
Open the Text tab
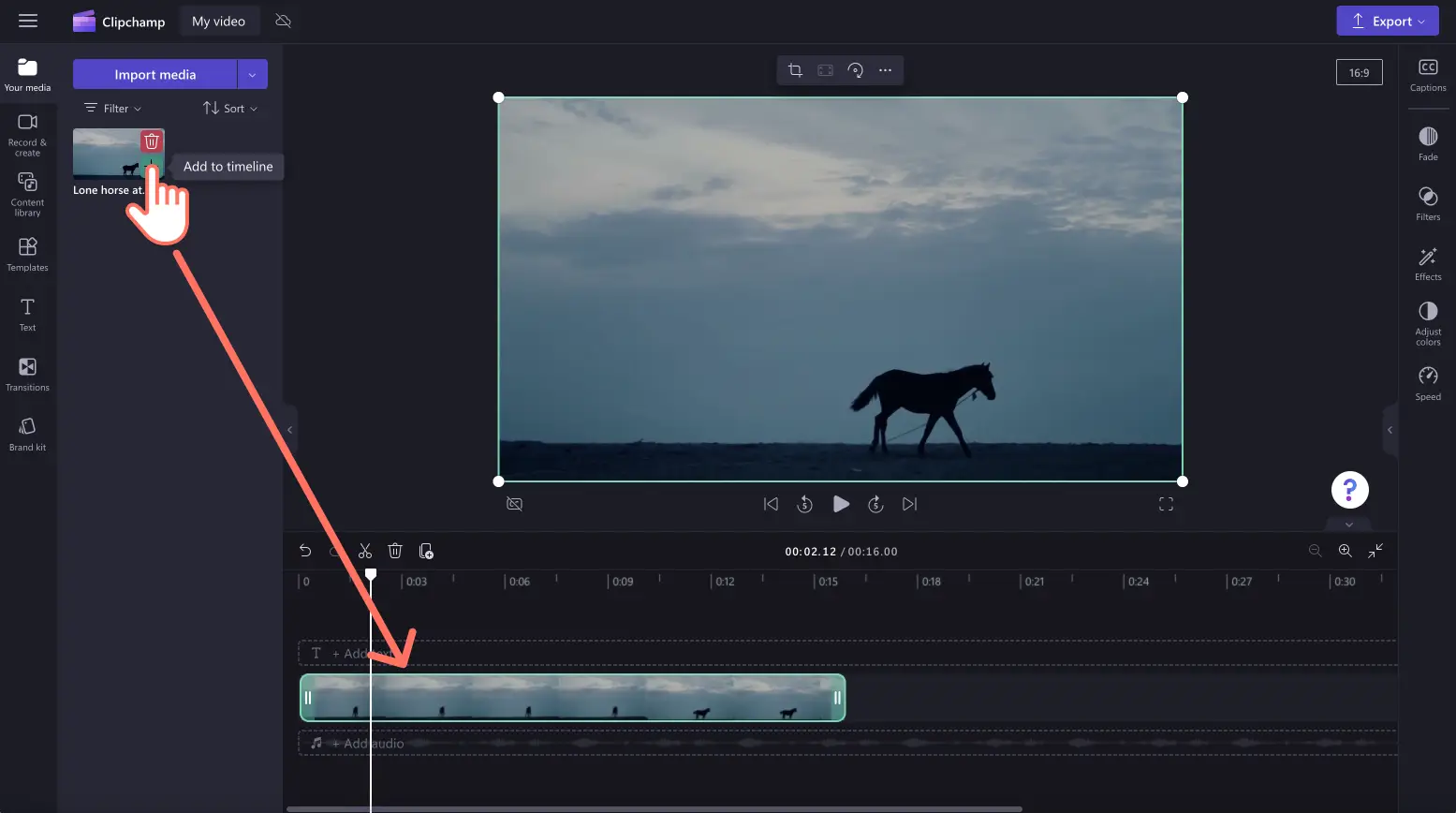pos(27,314)
